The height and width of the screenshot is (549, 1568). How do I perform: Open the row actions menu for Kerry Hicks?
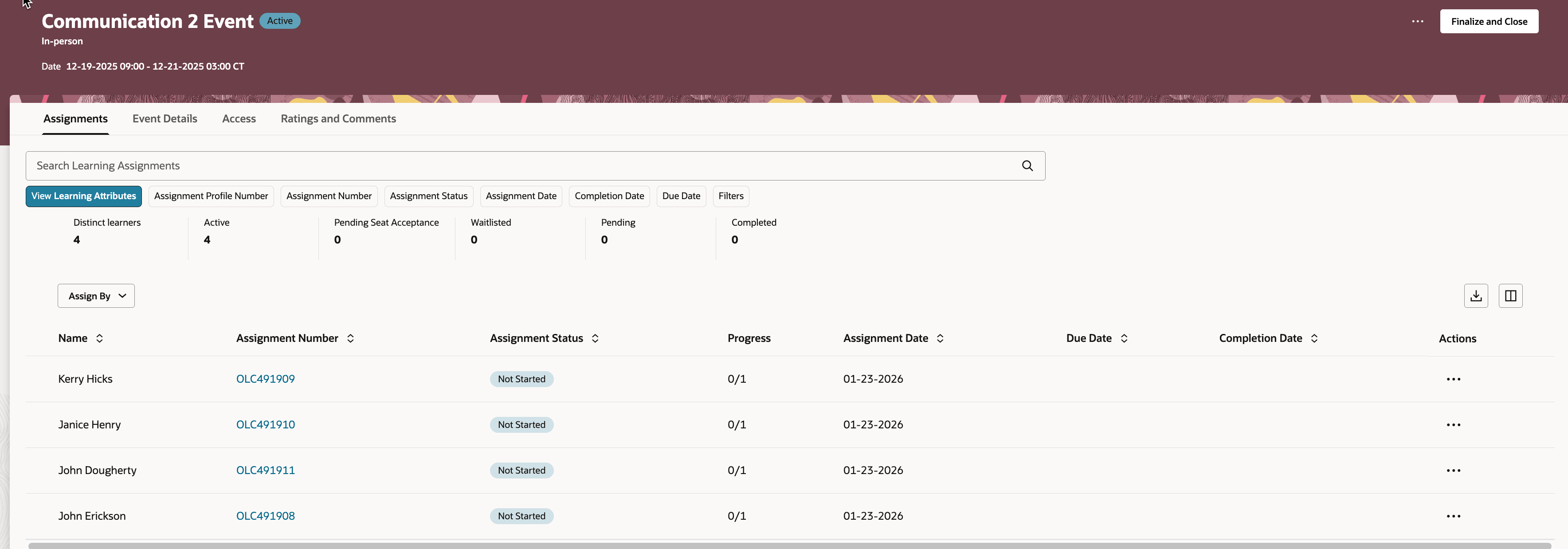tap(1454, 379)
